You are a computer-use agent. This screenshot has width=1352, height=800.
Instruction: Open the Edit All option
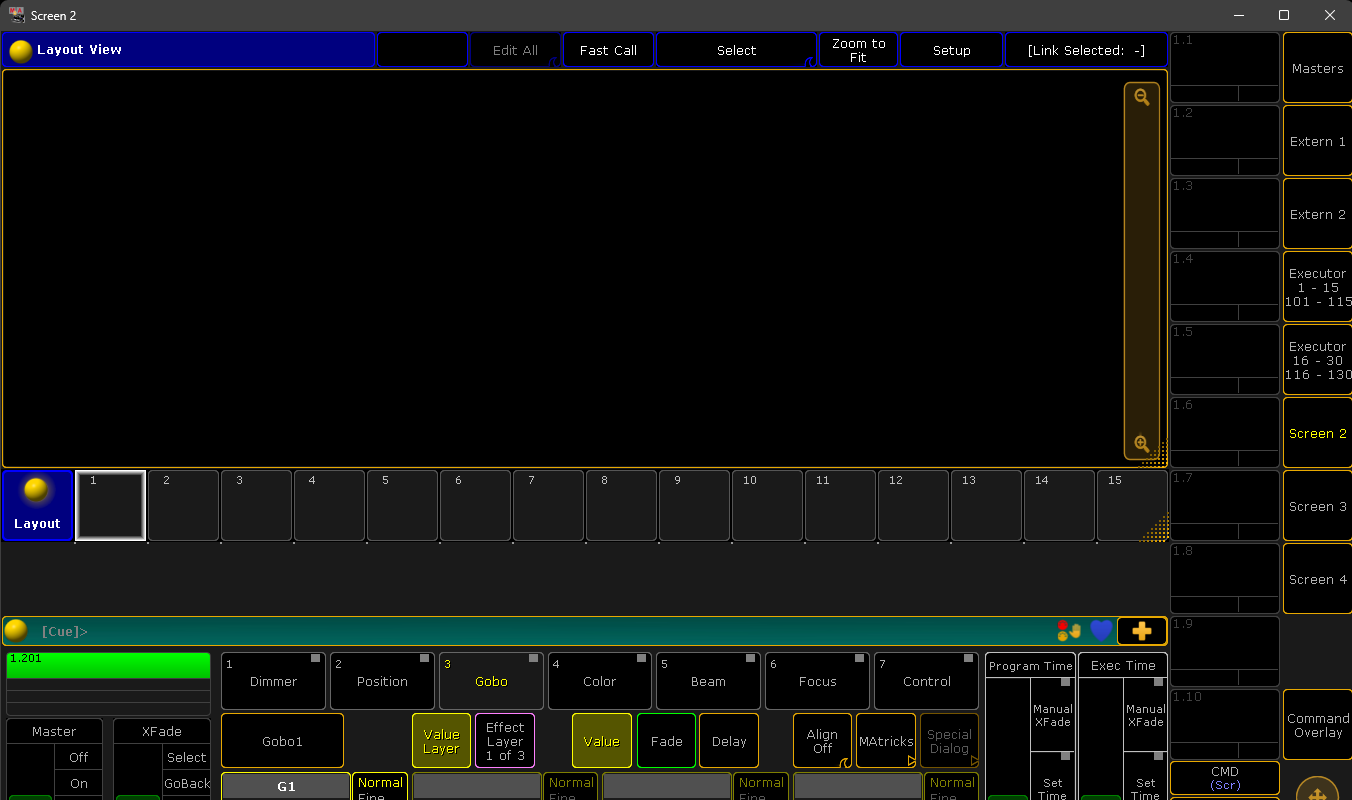(515, 50)
